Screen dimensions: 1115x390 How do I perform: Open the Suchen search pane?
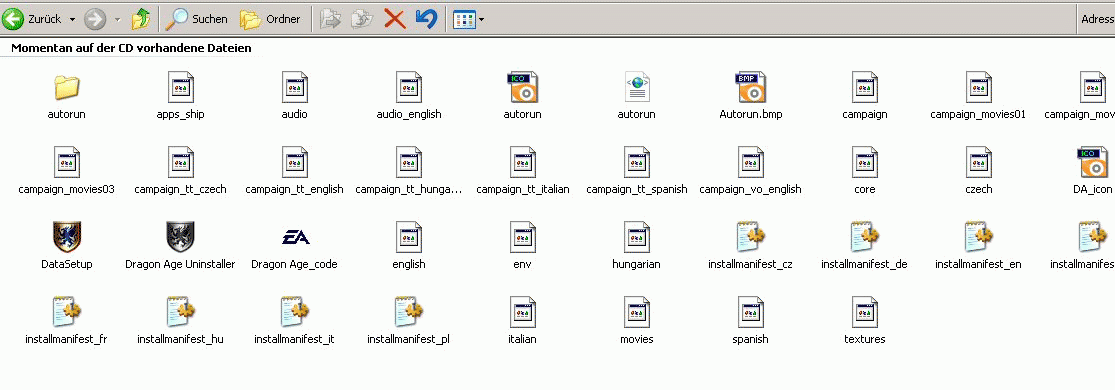[x=196, y=19]
